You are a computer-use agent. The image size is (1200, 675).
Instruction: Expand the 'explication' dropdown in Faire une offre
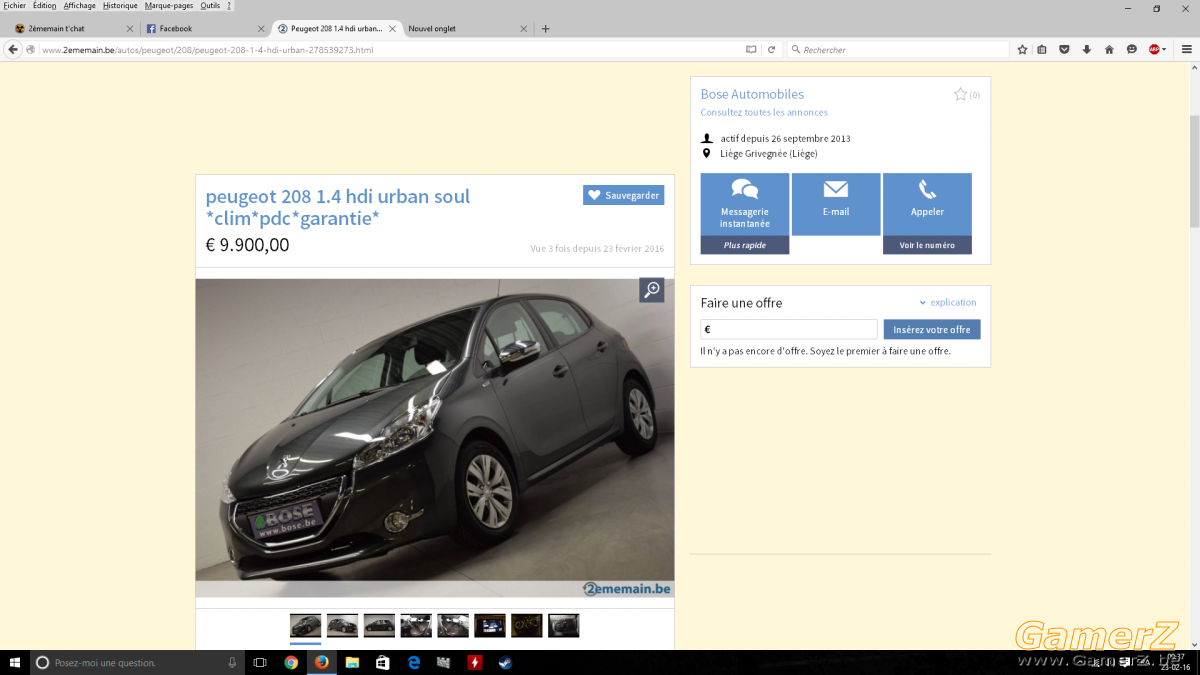click(x=947, y=302)
